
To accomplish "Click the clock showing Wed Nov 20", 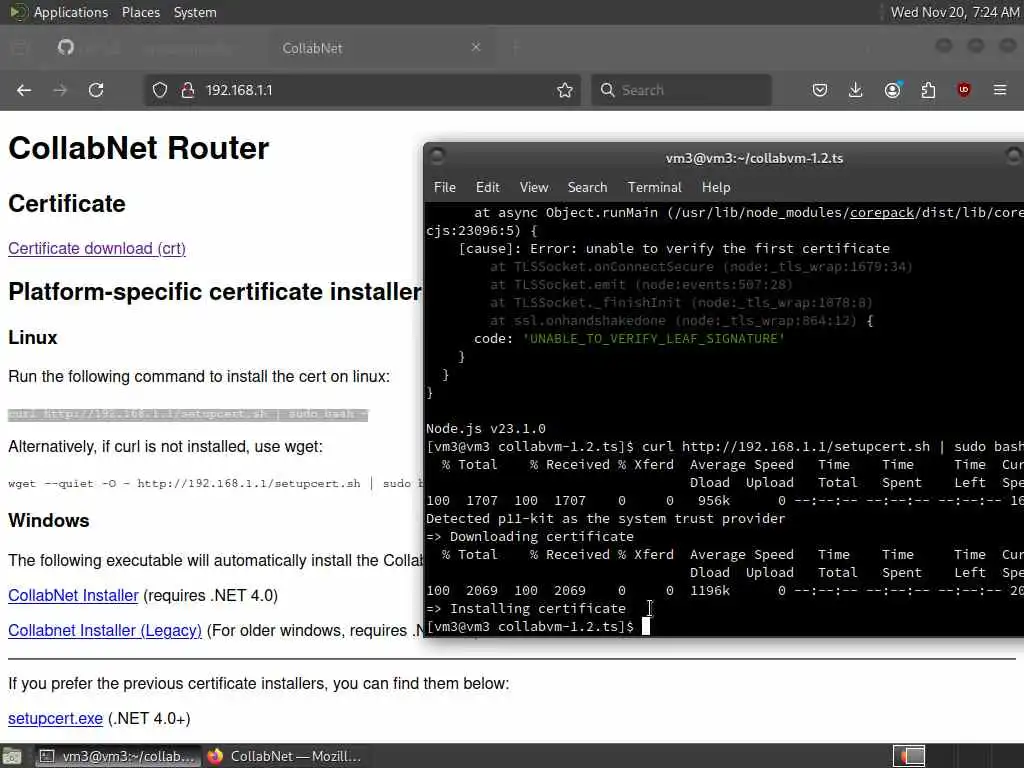I will [x=954, y=12].
